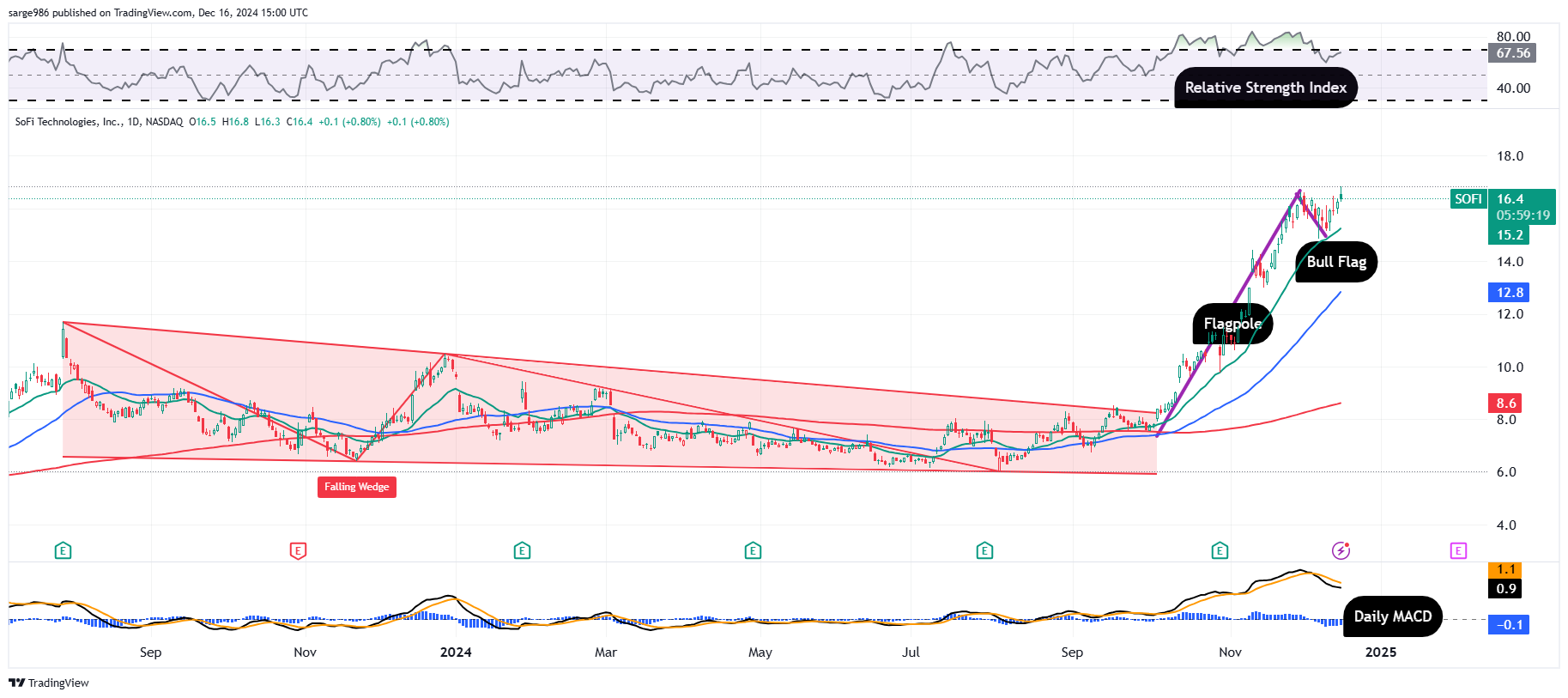
Task: Select the Falling Wedge label
Action: [356, 487]
